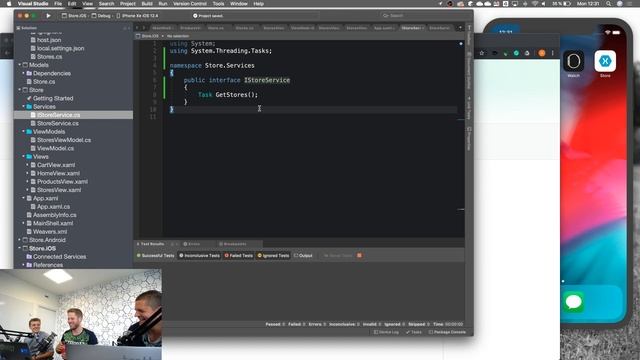
Task: Expand the Dependencies folder
Action: (x=23, y=73)
